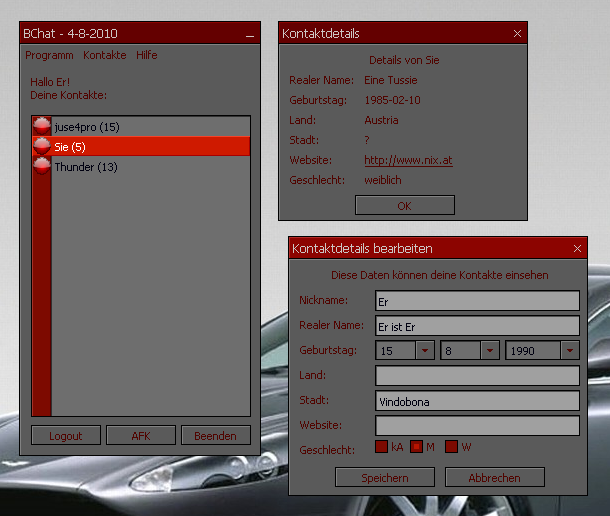Open the birthday month dropdown
The image size is (610, 516).
click(490, 351)
